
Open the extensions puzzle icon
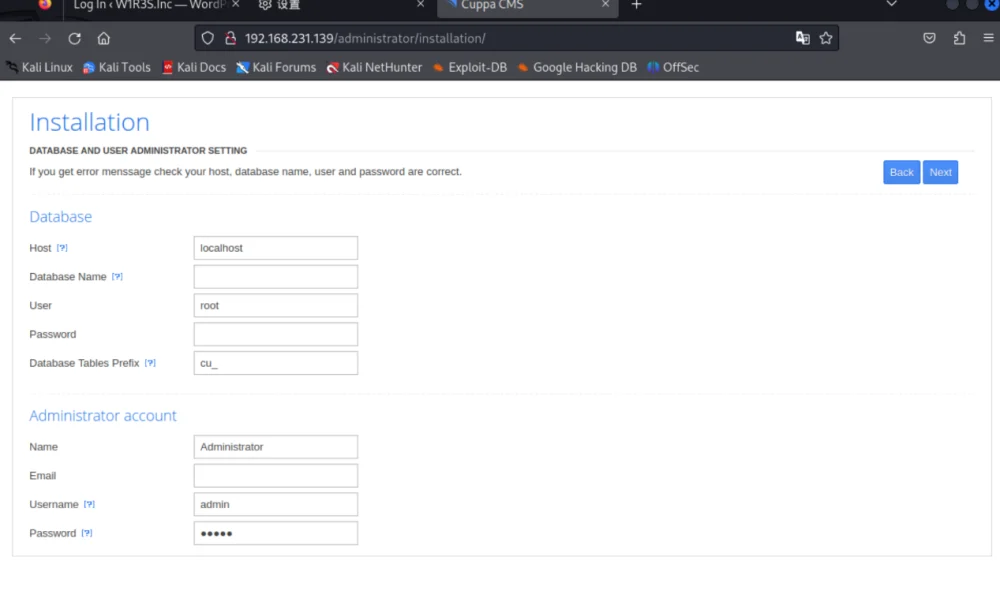pos(959,38)
